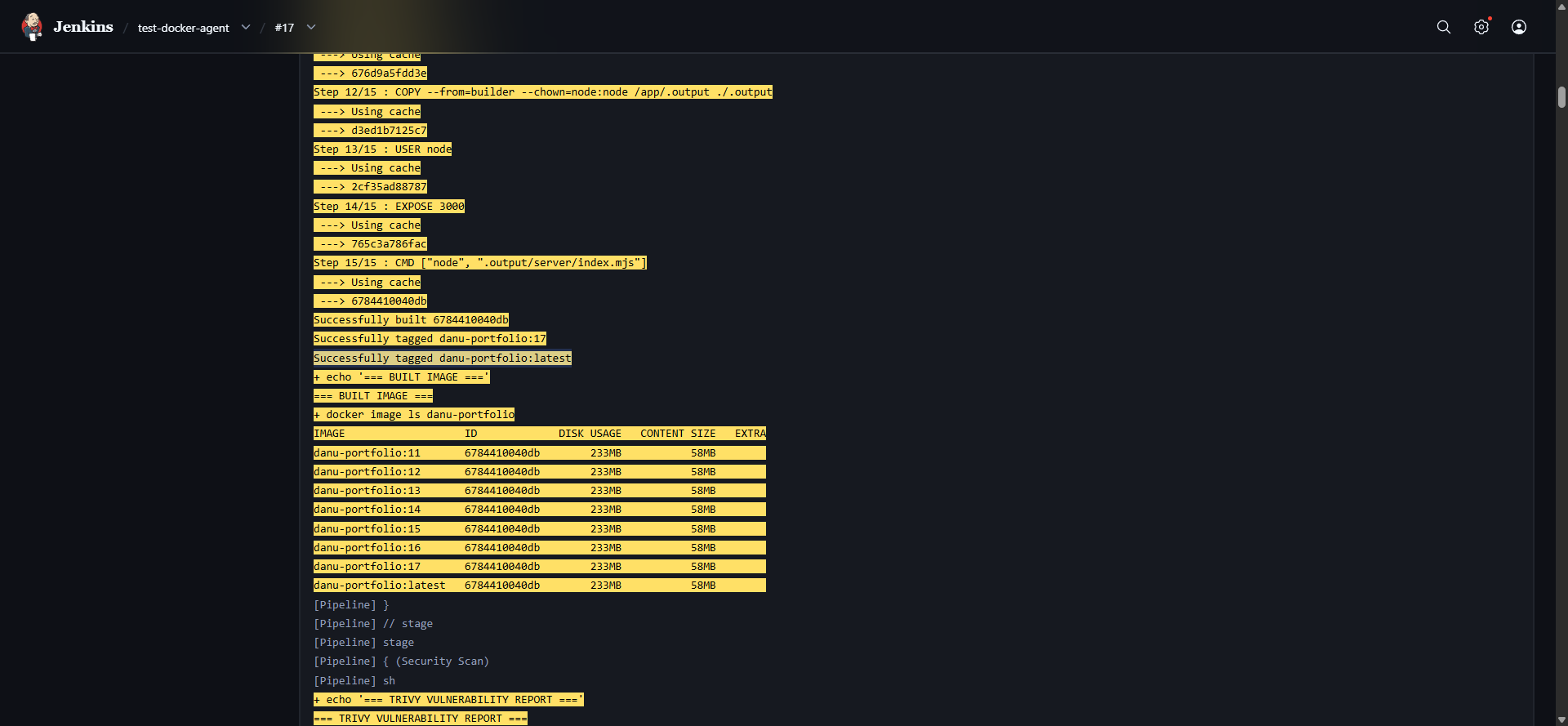Screen dimensions: 1568x726
Task: Click hash line '765c3a786fac'
Action: (x=370, y=244)
